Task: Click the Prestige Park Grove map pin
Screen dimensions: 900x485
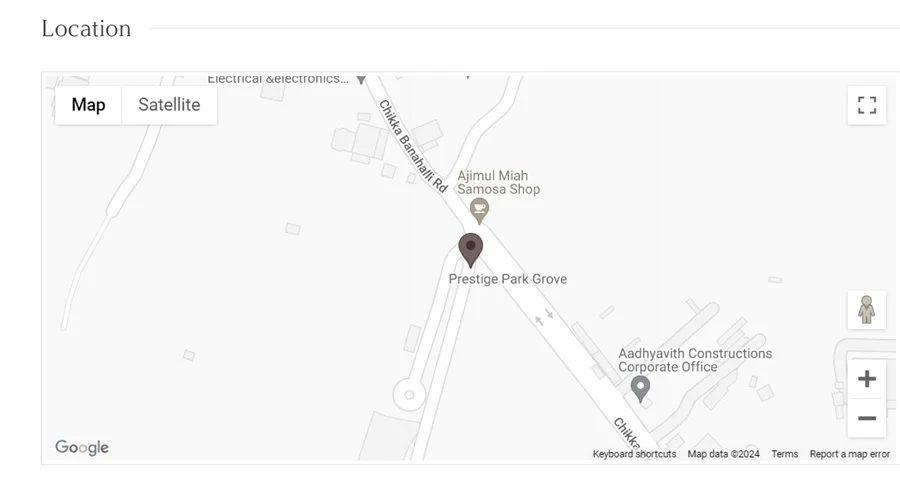Action: [x=471, y=250]
